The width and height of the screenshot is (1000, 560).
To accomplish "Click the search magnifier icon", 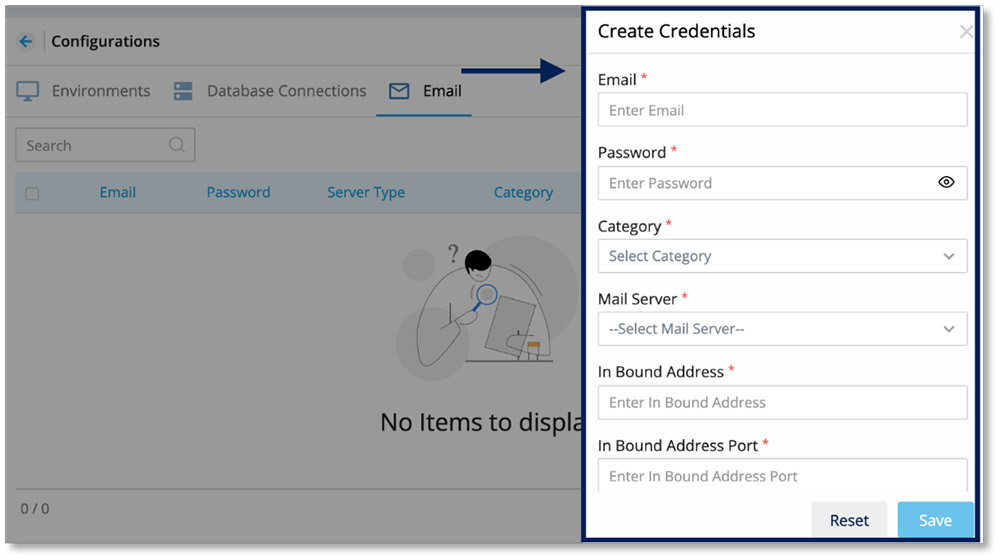I will coord(177,145).
